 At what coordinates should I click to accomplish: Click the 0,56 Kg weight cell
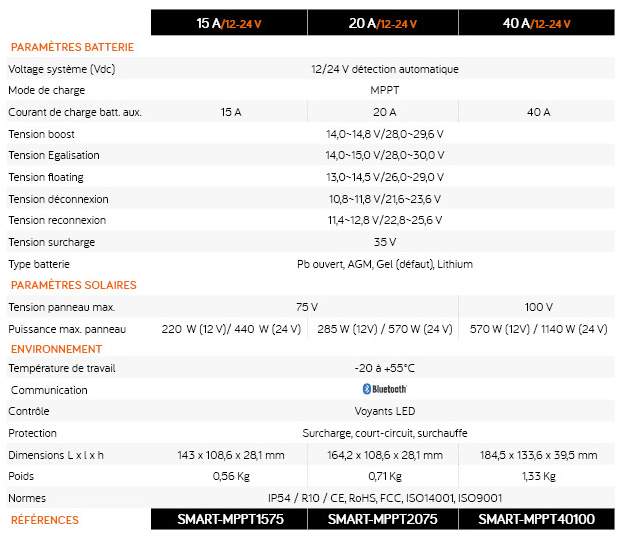tap(230, 476)
